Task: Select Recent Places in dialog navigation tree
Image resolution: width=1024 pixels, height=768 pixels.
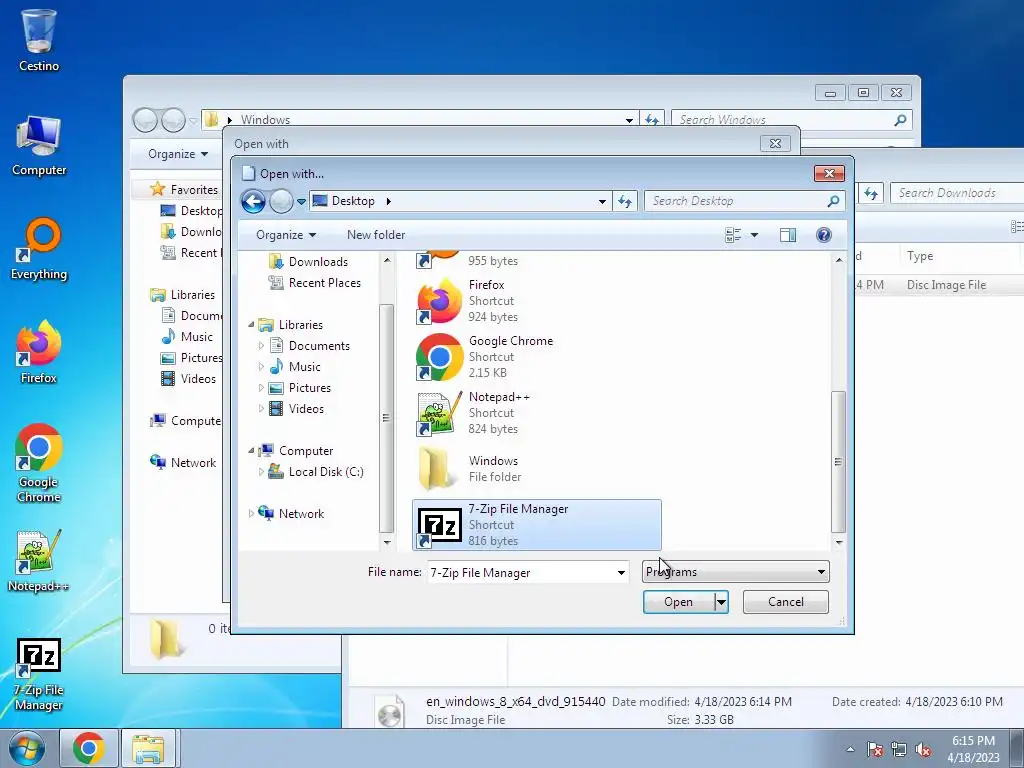Action: point(325,283)
